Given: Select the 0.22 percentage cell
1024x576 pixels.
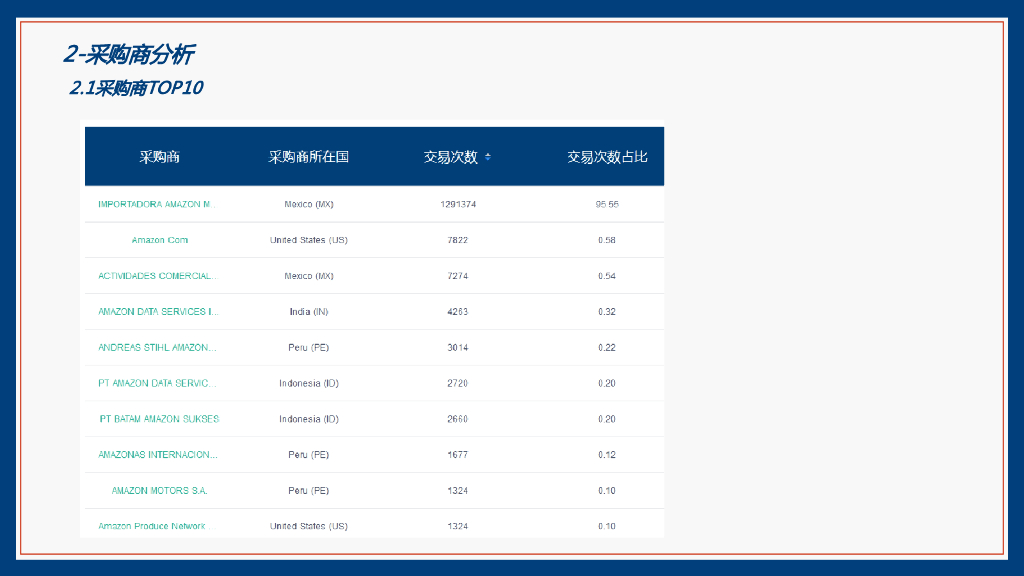Looking at the screenshot, I should (x=607, y=347).
